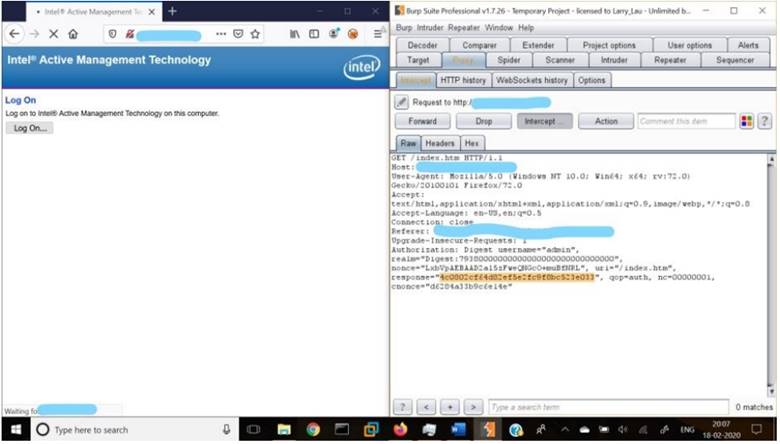Viewport: 780px width, 444px height.
Task: Open the Alerts tab
Action: click(748, 45)
